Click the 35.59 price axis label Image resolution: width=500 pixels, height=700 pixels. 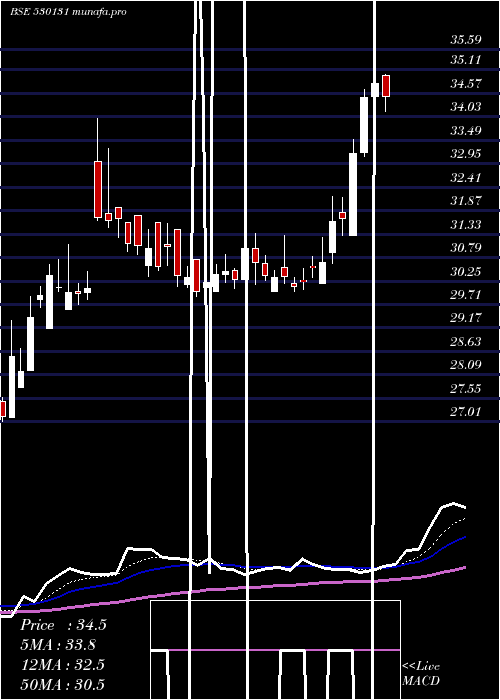(466, 40)
